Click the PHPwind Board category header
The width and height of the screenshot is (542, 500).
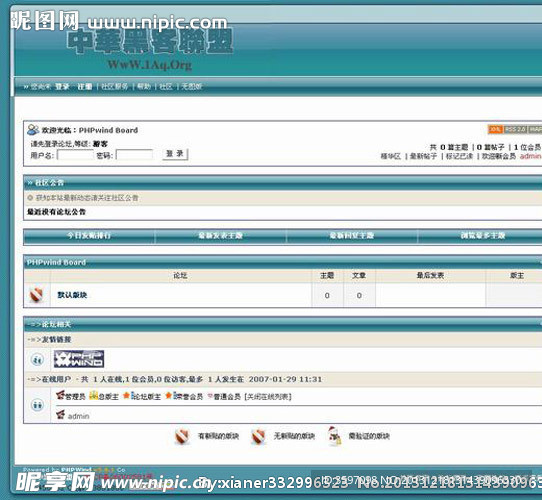56,262
